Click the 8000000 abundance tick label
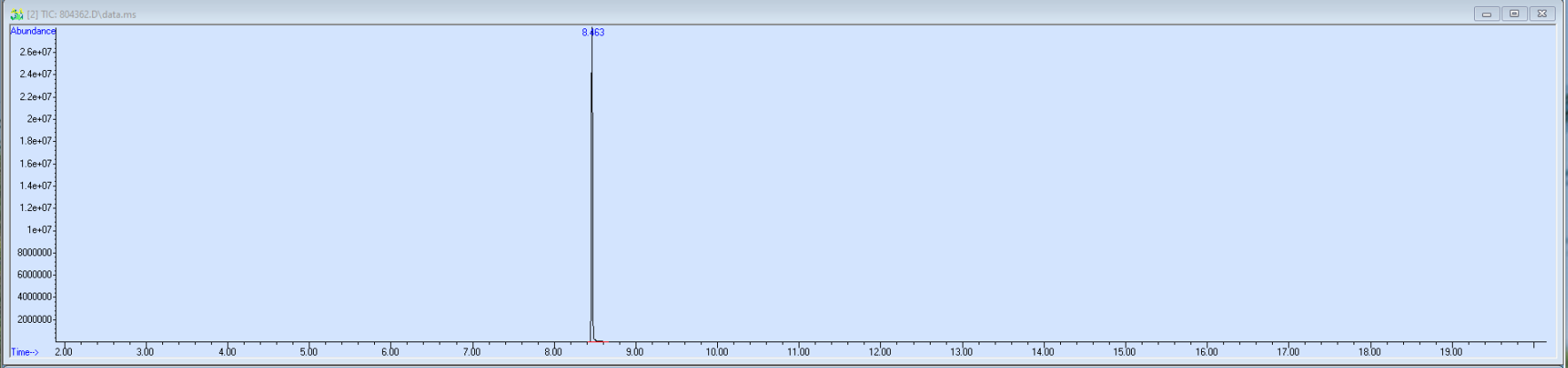 click(x=35, y=253)
